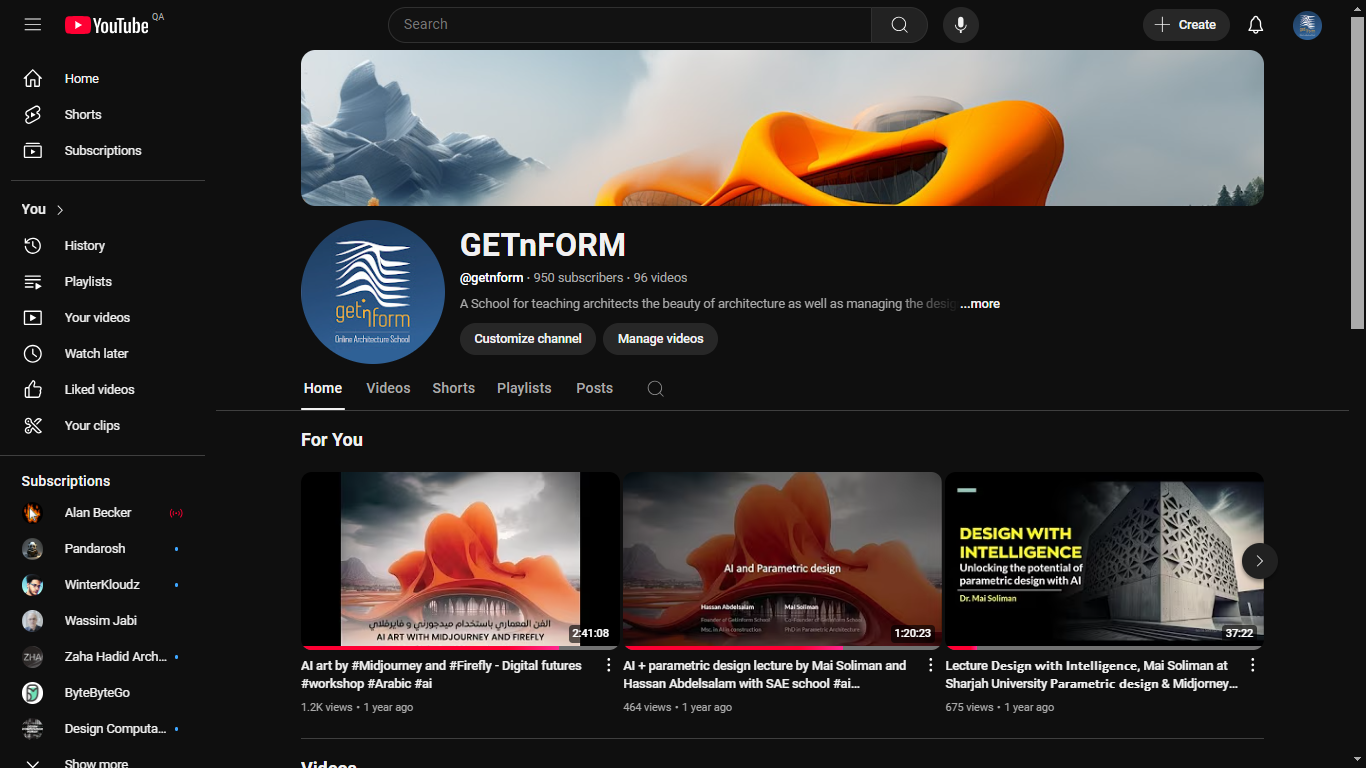Image resolution: width=1366 pixels, height=768 pixels.
Task: Expand the You section chevron
Action: click(60, 210)
